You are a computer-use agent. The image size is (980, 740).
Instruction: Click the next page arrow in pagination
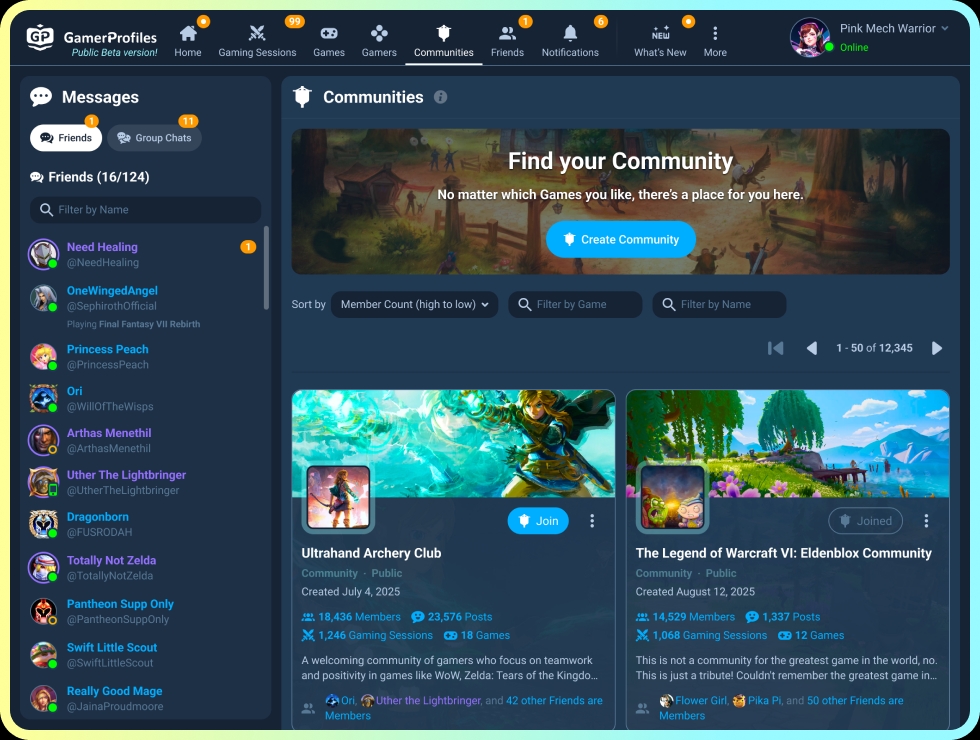click(x=937, y=348)
